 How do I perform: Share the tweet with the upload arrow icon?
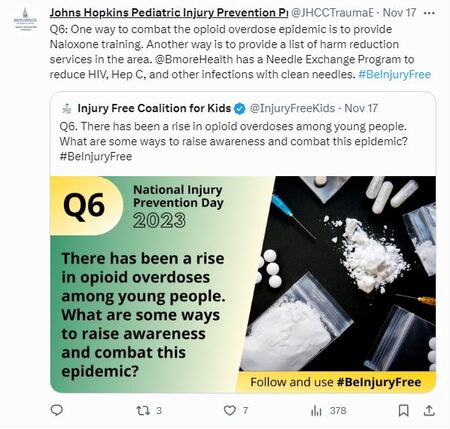click(429, 411)
